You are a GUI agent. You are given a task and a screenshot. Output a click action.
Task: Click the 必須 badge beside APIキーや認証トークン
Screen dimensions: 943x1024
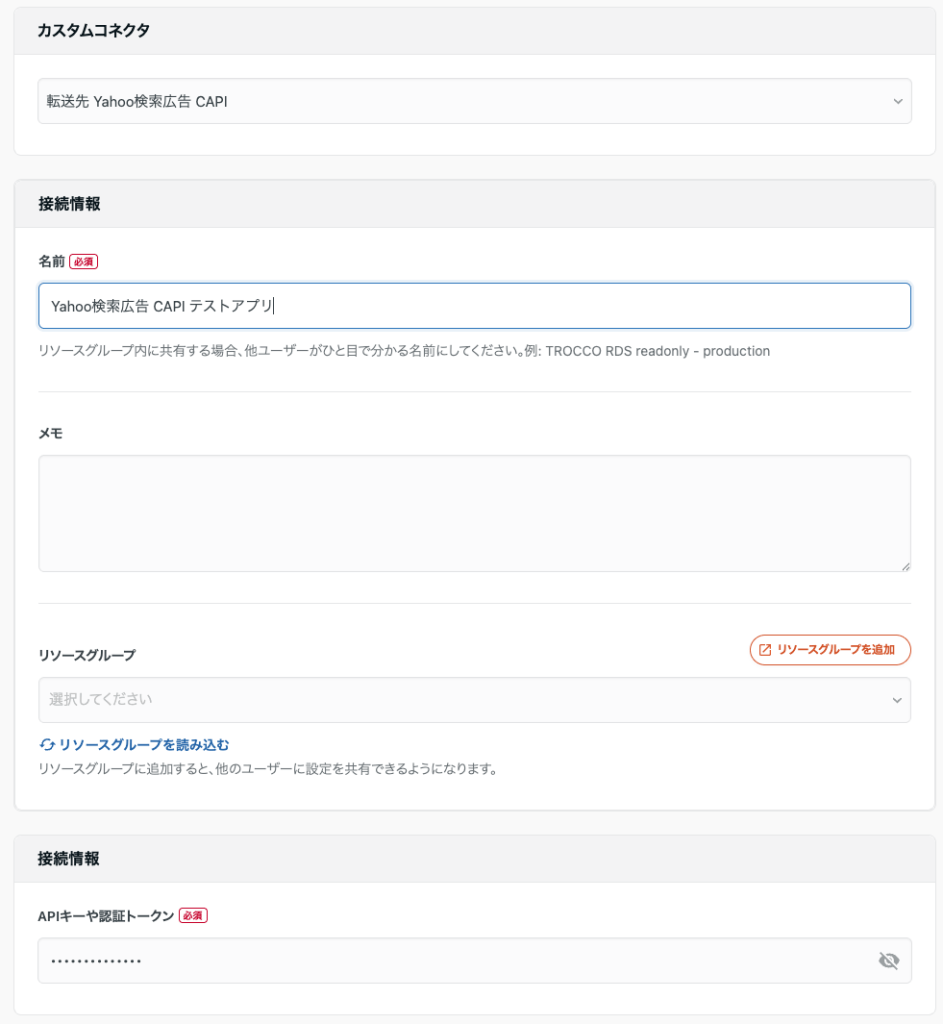click(193, 916)
